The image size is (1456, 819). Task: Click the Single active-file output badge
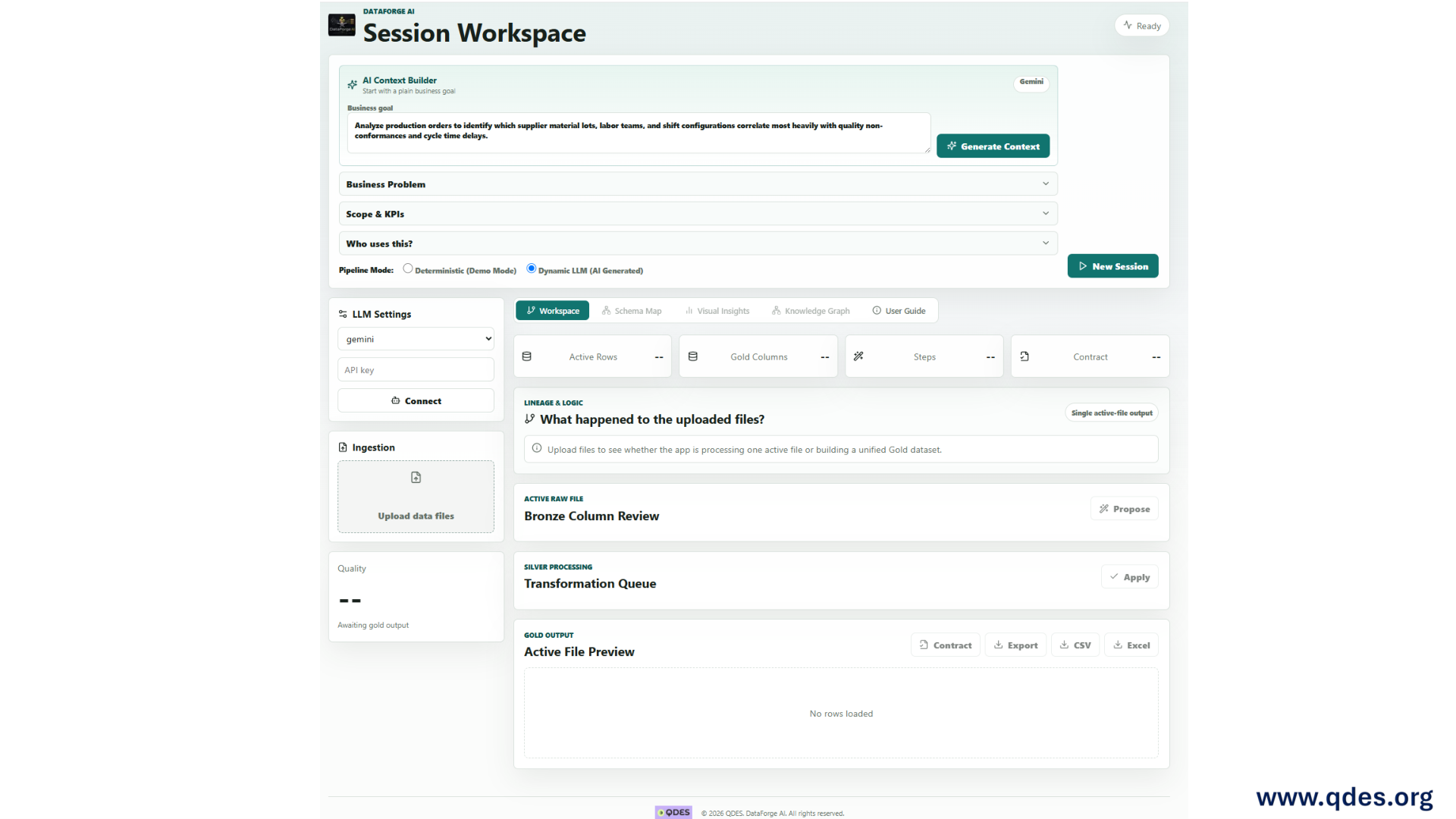[1111, 413]
